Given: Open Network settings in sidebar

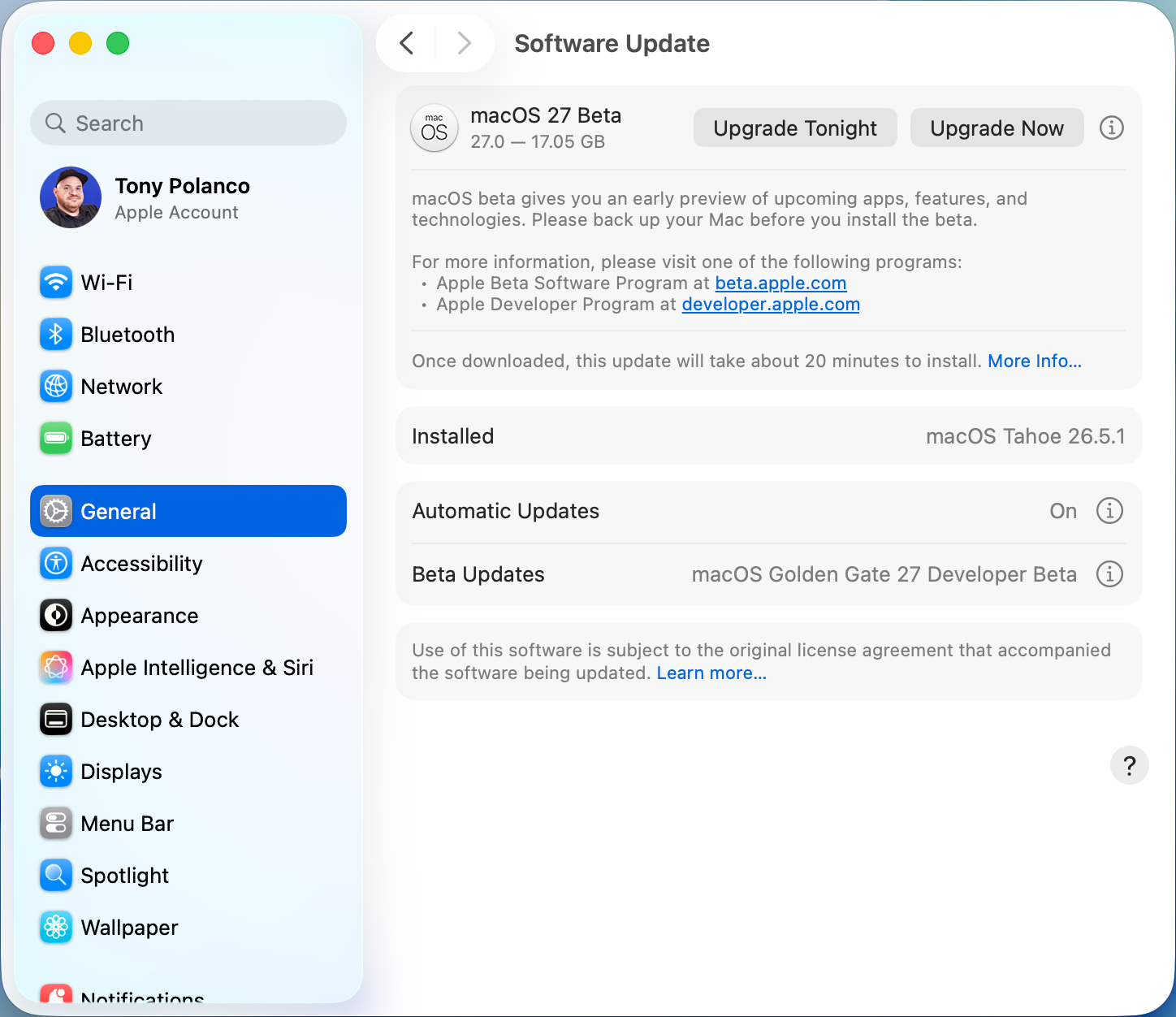Looking at the screenshot, I should pos(188,387).
